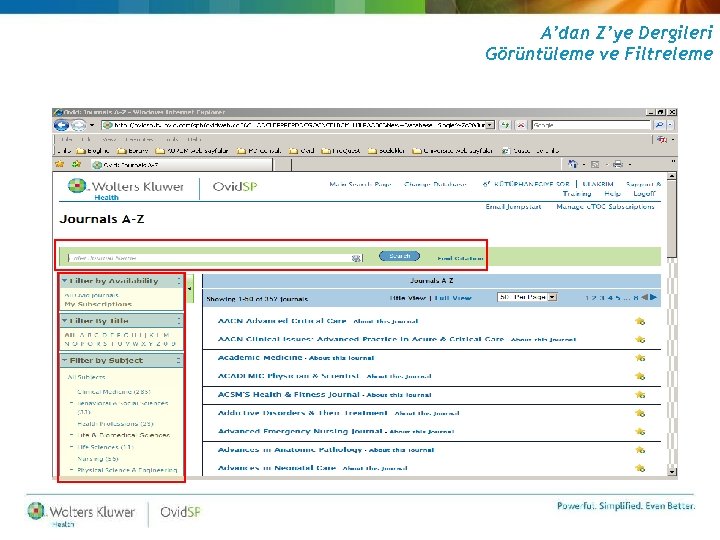Expand the Life & Biomedical Sciences subject
The image size is (720, 540).
pos(71,434)
